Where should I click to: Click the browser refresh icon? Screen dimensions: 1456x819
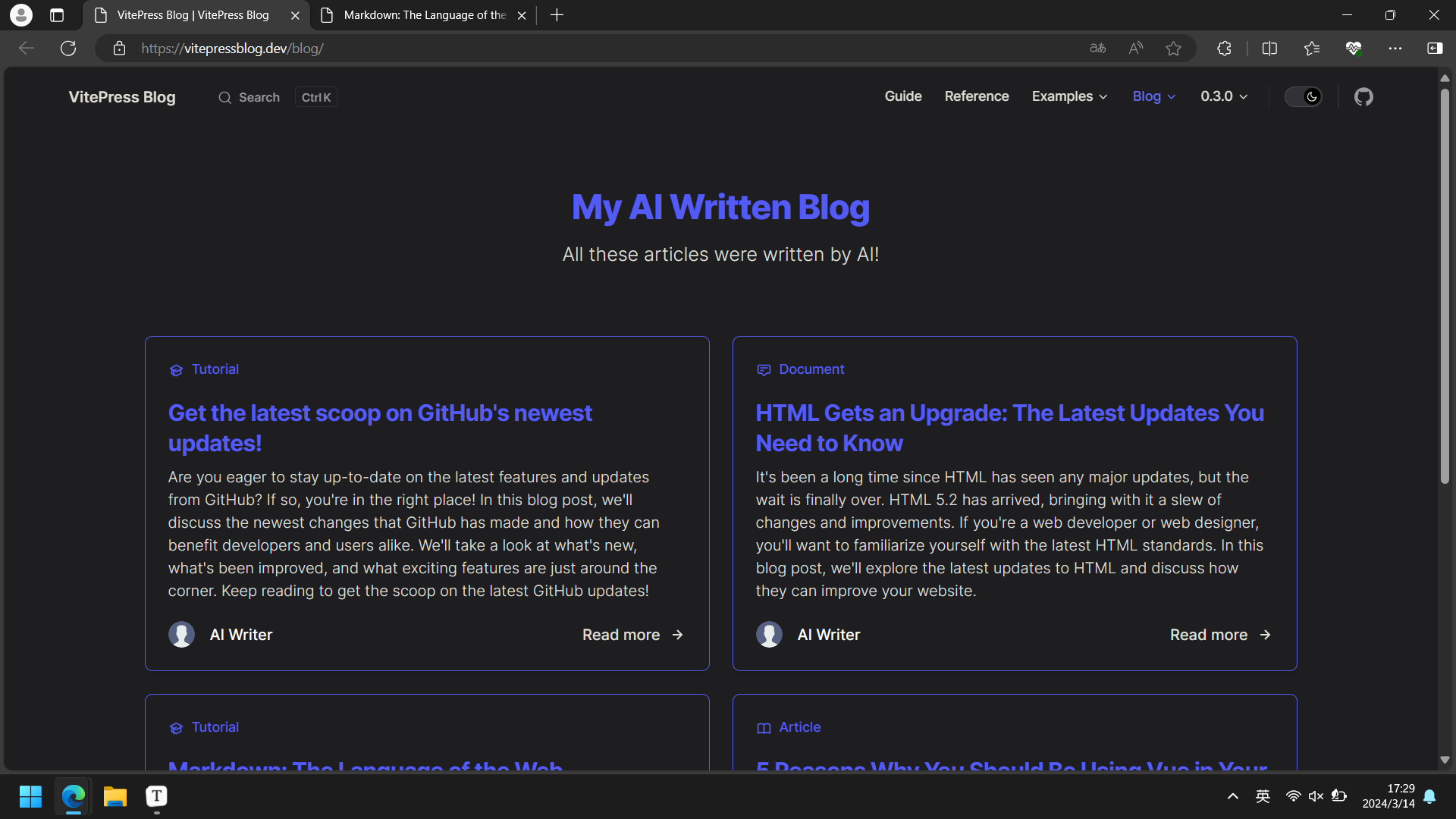[x=68, y=49]
